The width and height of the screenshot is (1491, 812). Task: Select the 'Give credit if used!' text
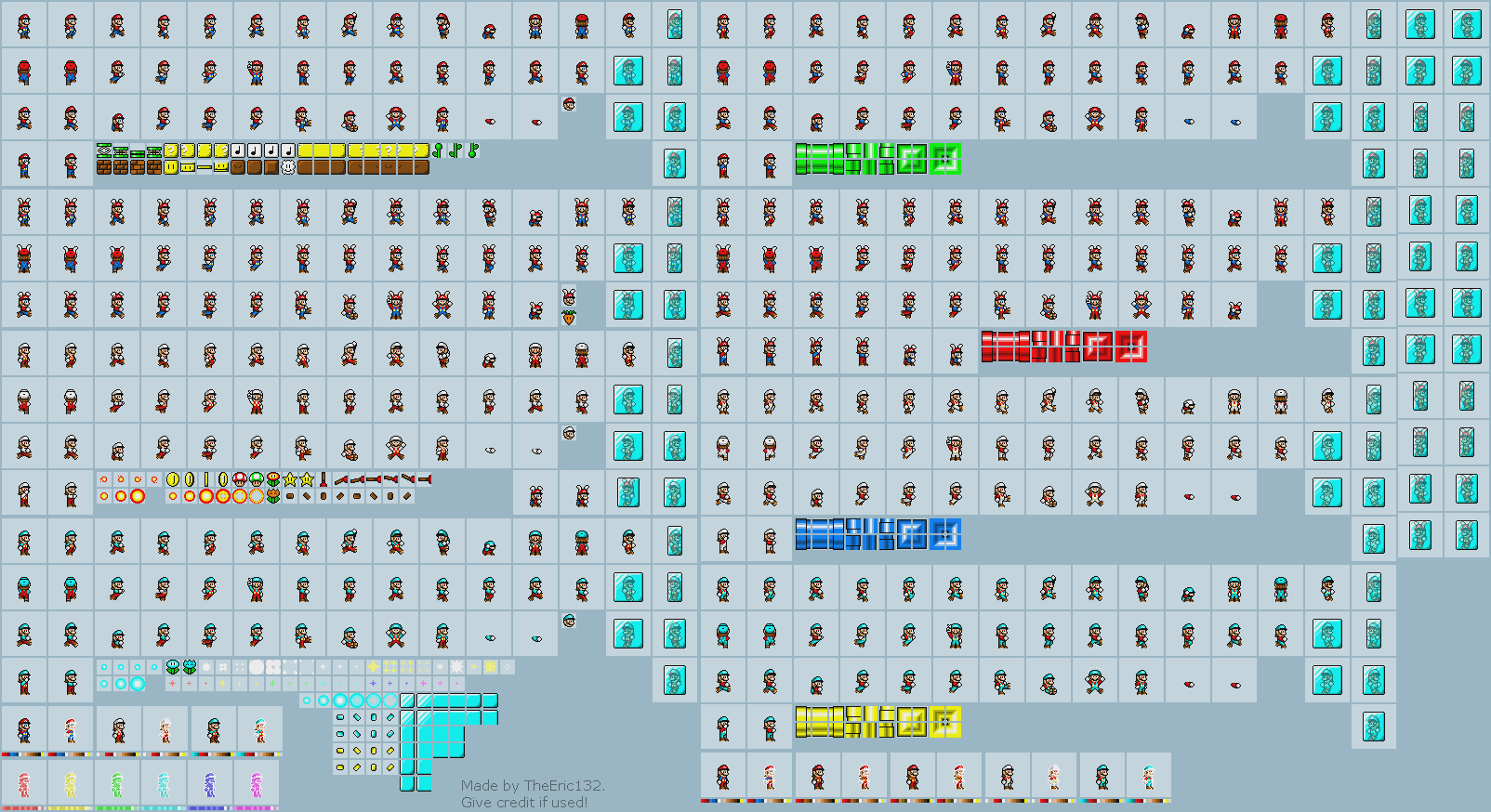click(524, 803)
